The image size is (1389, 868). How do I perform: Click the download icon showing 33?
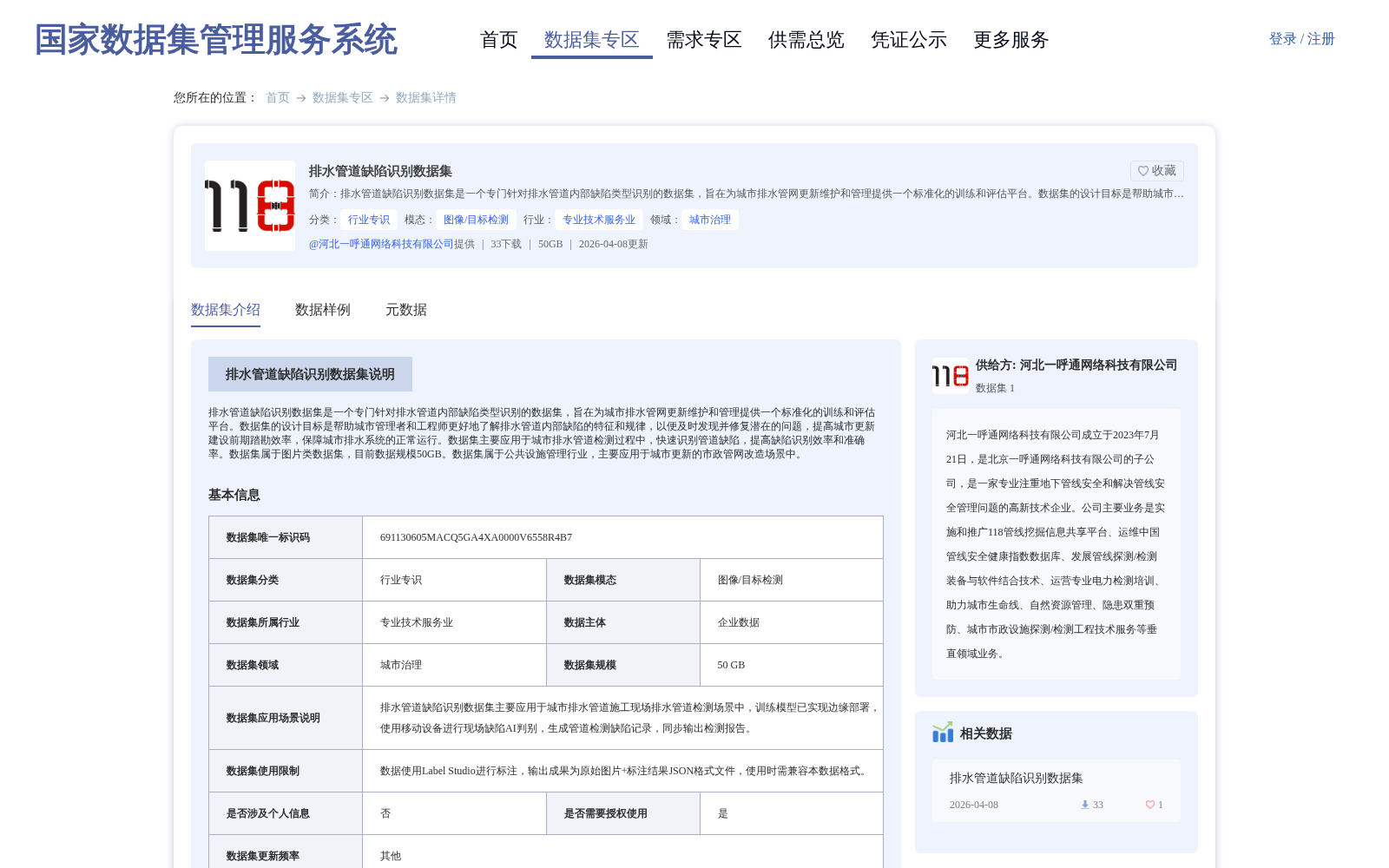pos(1084,805)
